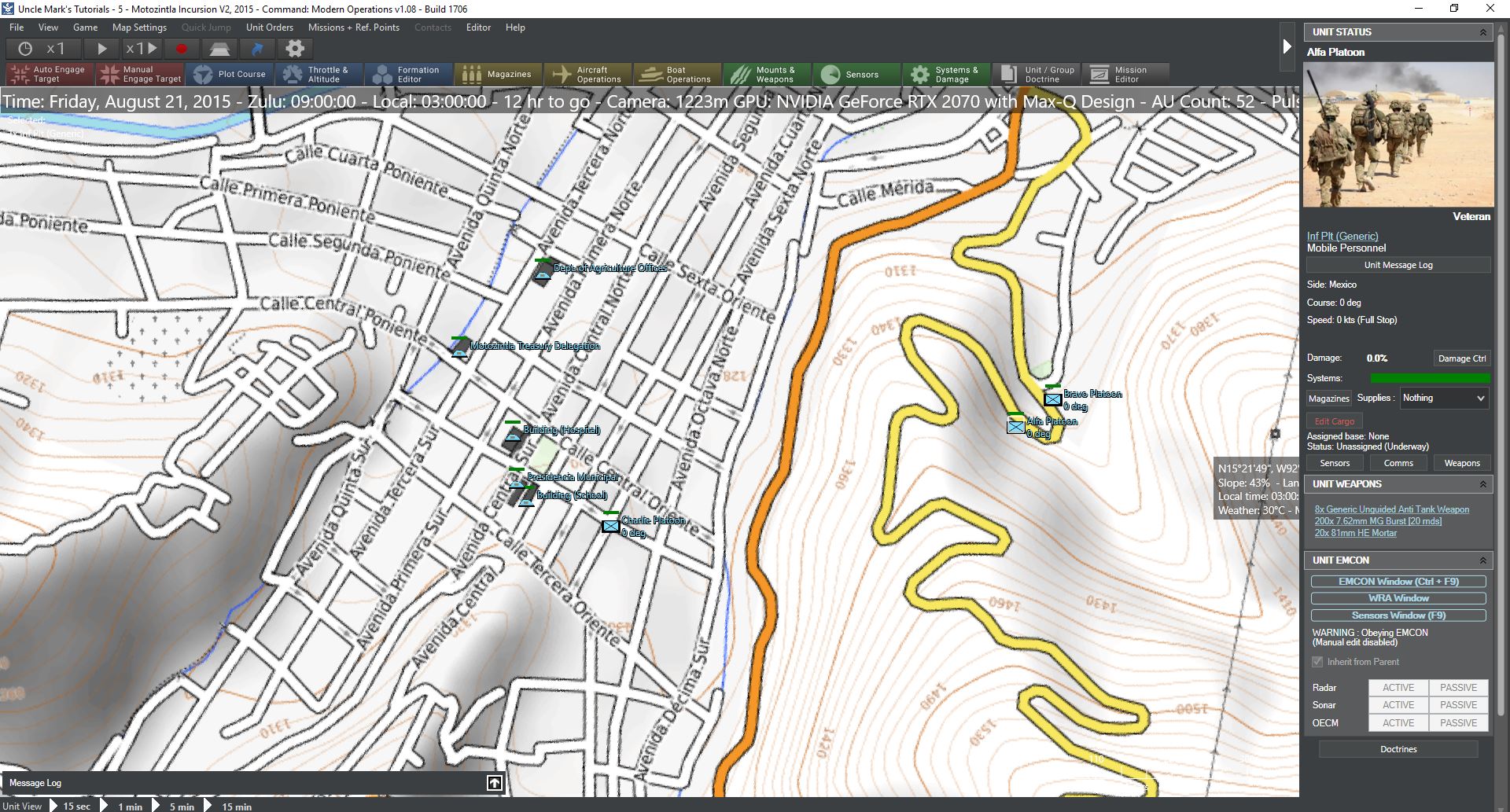Open the Inf Plt (Generic) link
The image size is (1510, 812).
pos(1342,236)
